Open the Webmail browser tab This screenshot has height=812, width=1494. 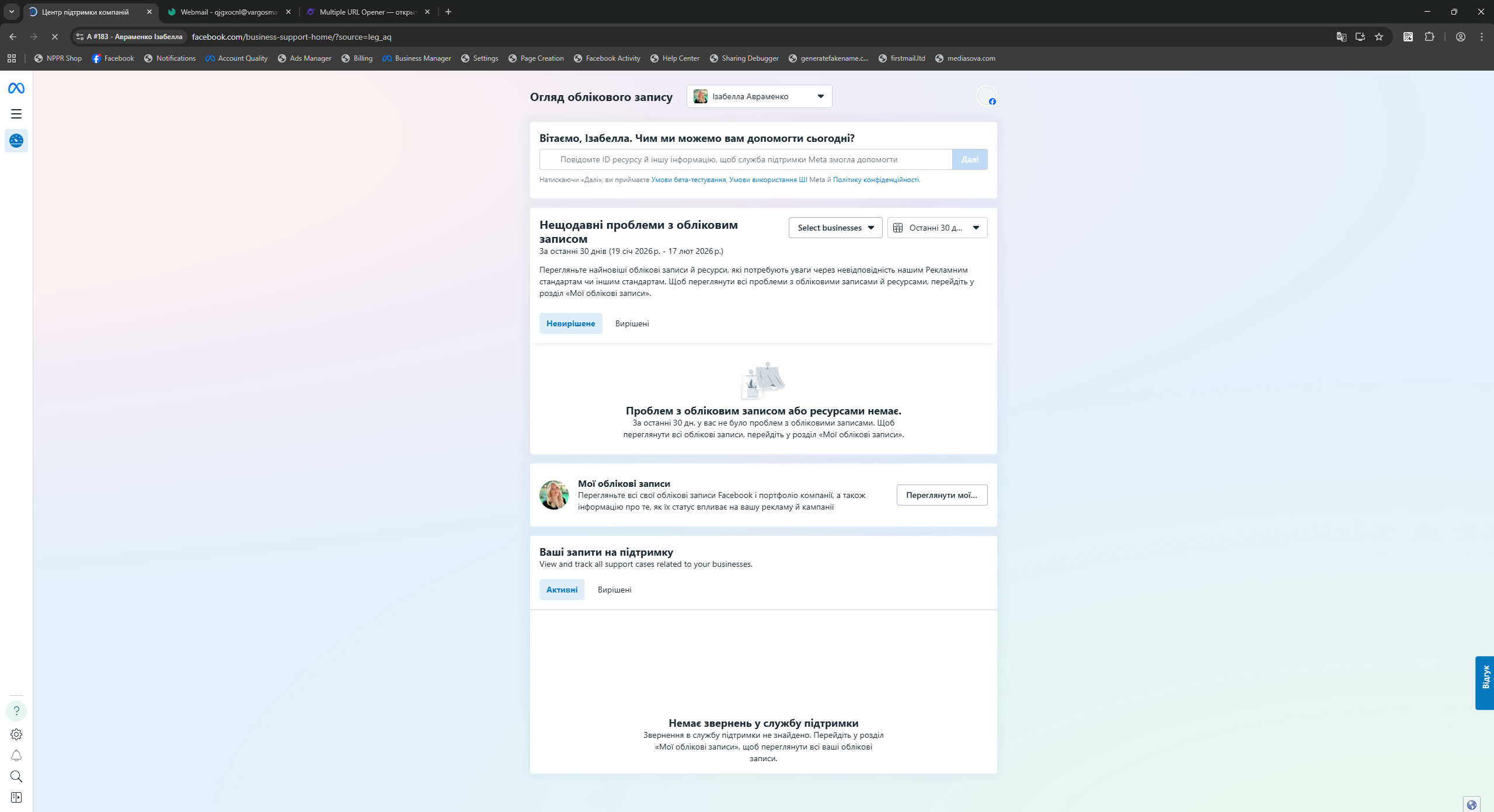(x=228, y=12)
